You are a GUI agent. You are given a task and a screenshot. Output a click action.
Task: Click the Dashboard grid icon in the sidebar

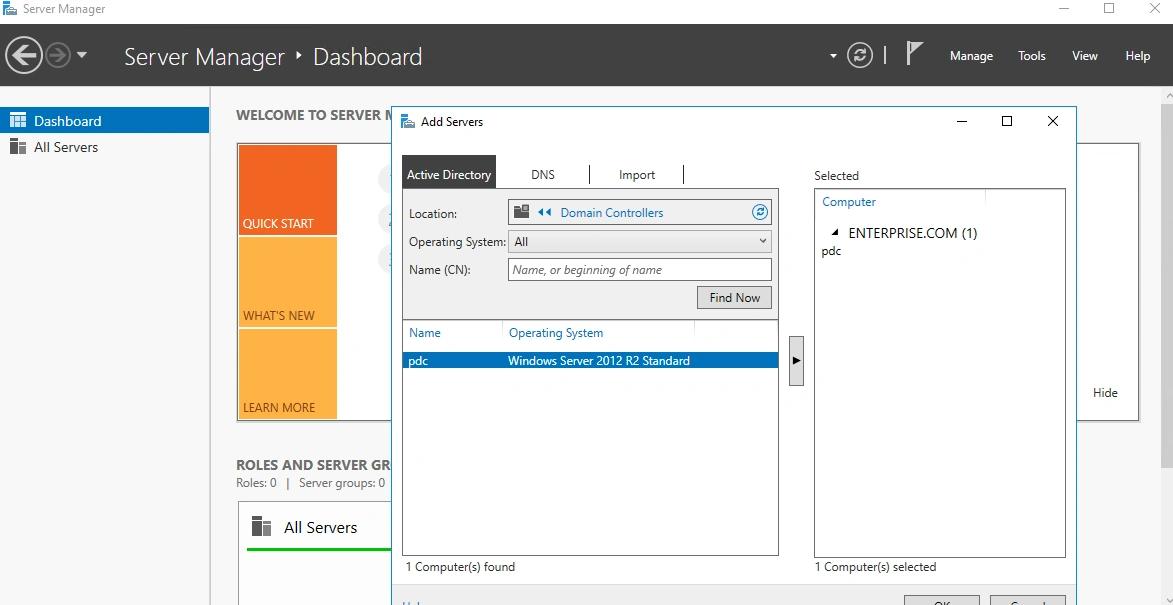point(18,120)
